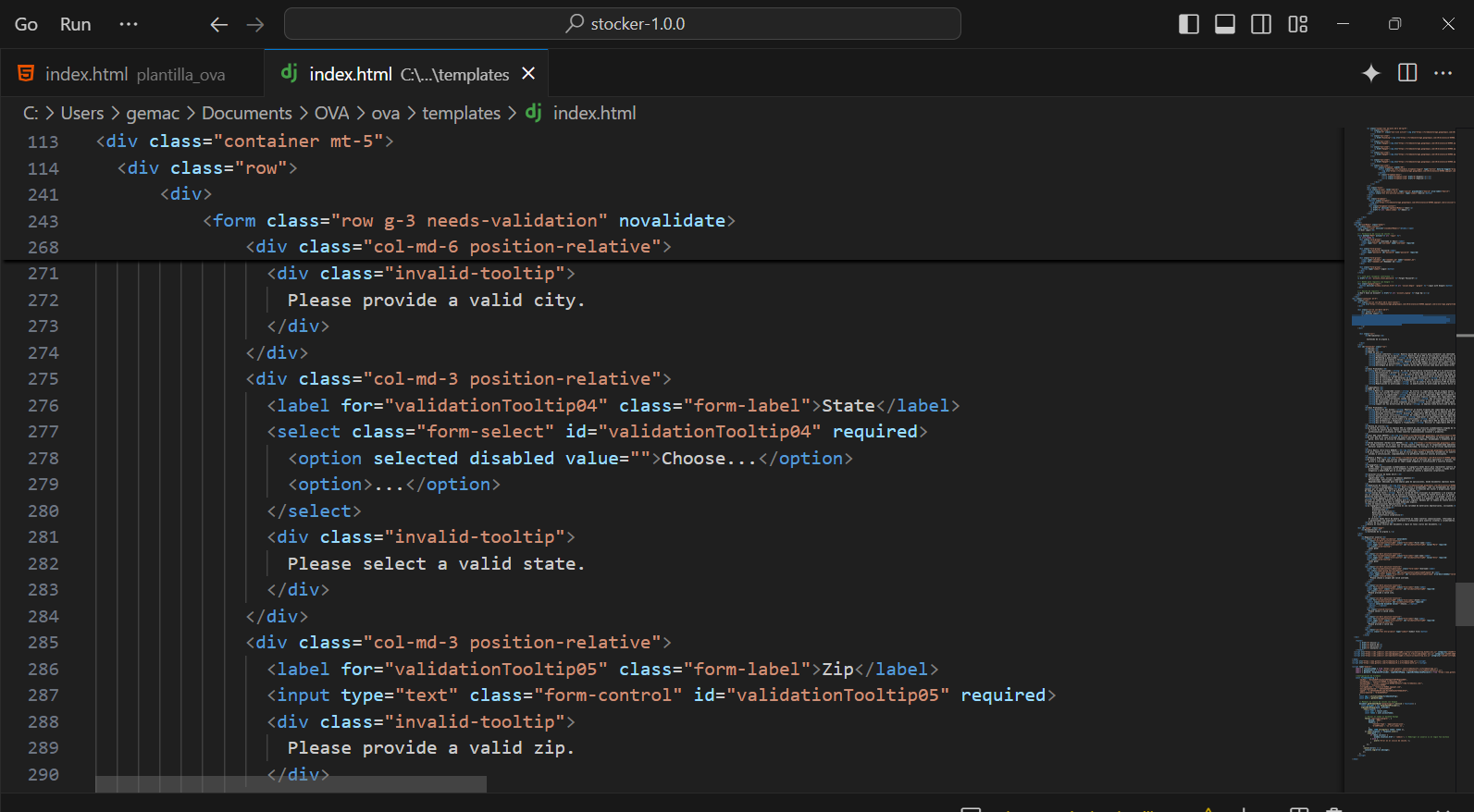Click the text 'Please select a valid state.'
Screen dimensions: 1474x812
436,564
